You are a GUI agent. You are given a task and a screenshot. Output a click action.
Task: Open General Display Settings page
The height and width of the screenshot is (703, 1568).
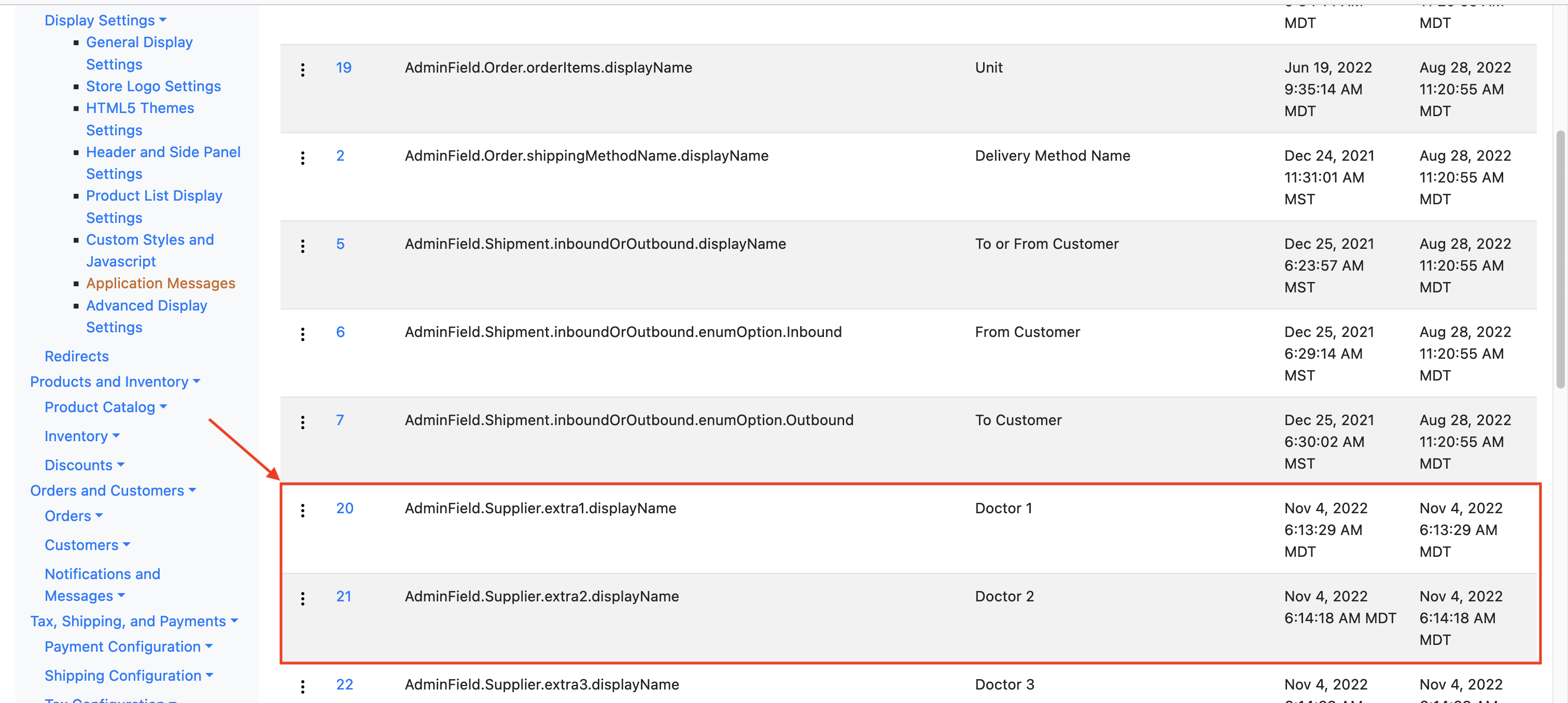point(139,53)
